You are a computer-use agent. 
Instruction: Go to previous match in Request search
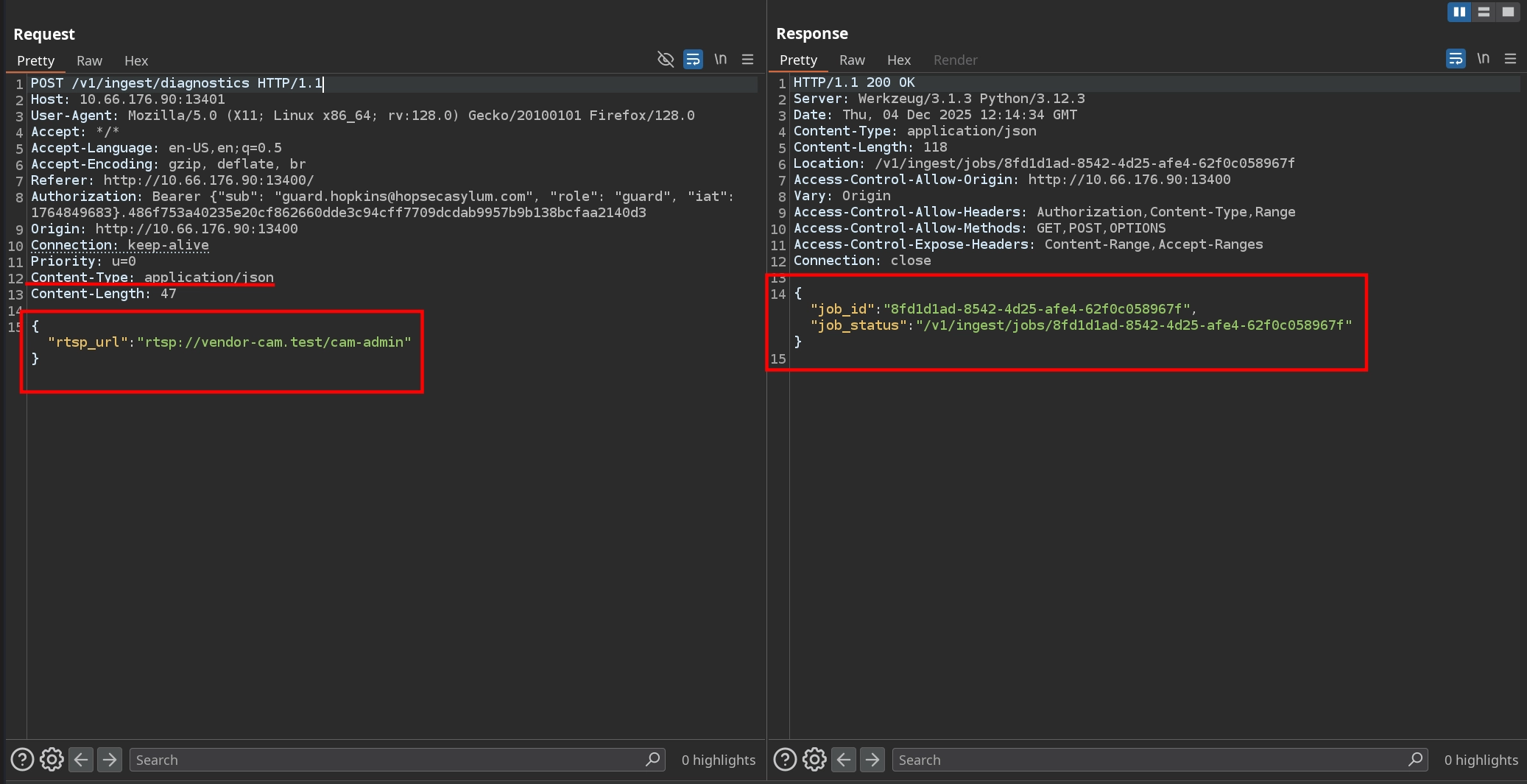tap(81, 759)
